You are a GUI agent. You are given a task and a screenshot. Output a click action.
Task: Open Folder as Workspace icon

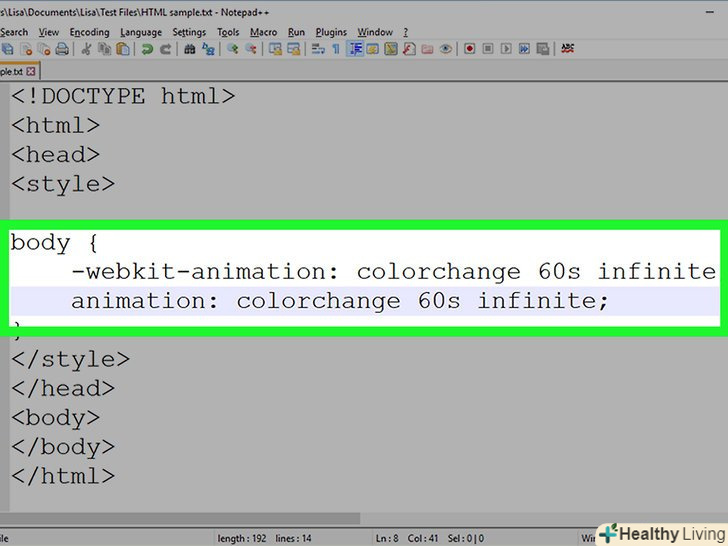[x=427, y=49]
